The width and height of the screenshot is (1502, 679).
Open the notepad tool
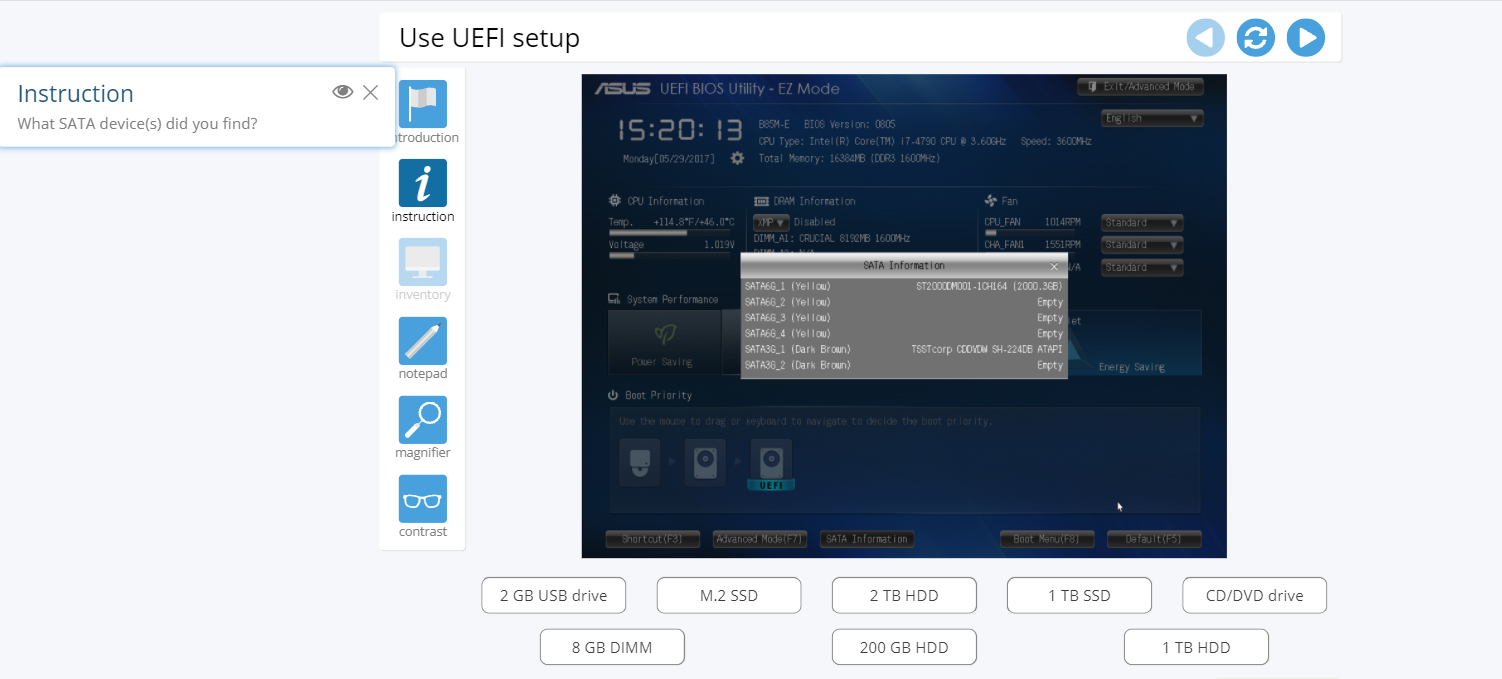423,341
